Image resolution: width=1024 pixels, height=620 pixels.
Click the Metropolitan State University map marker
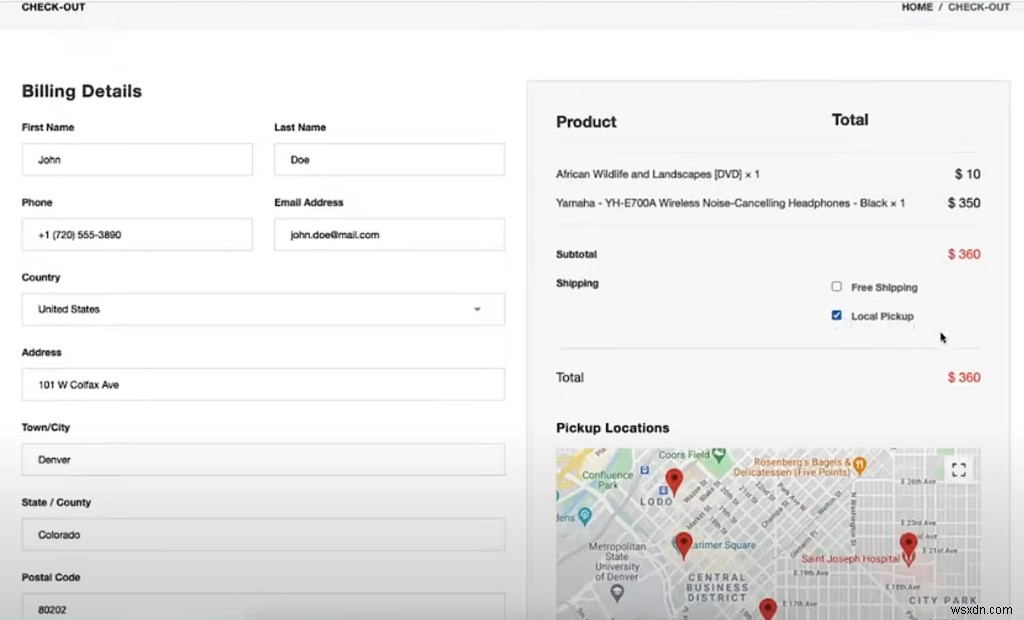coord(617,592)
